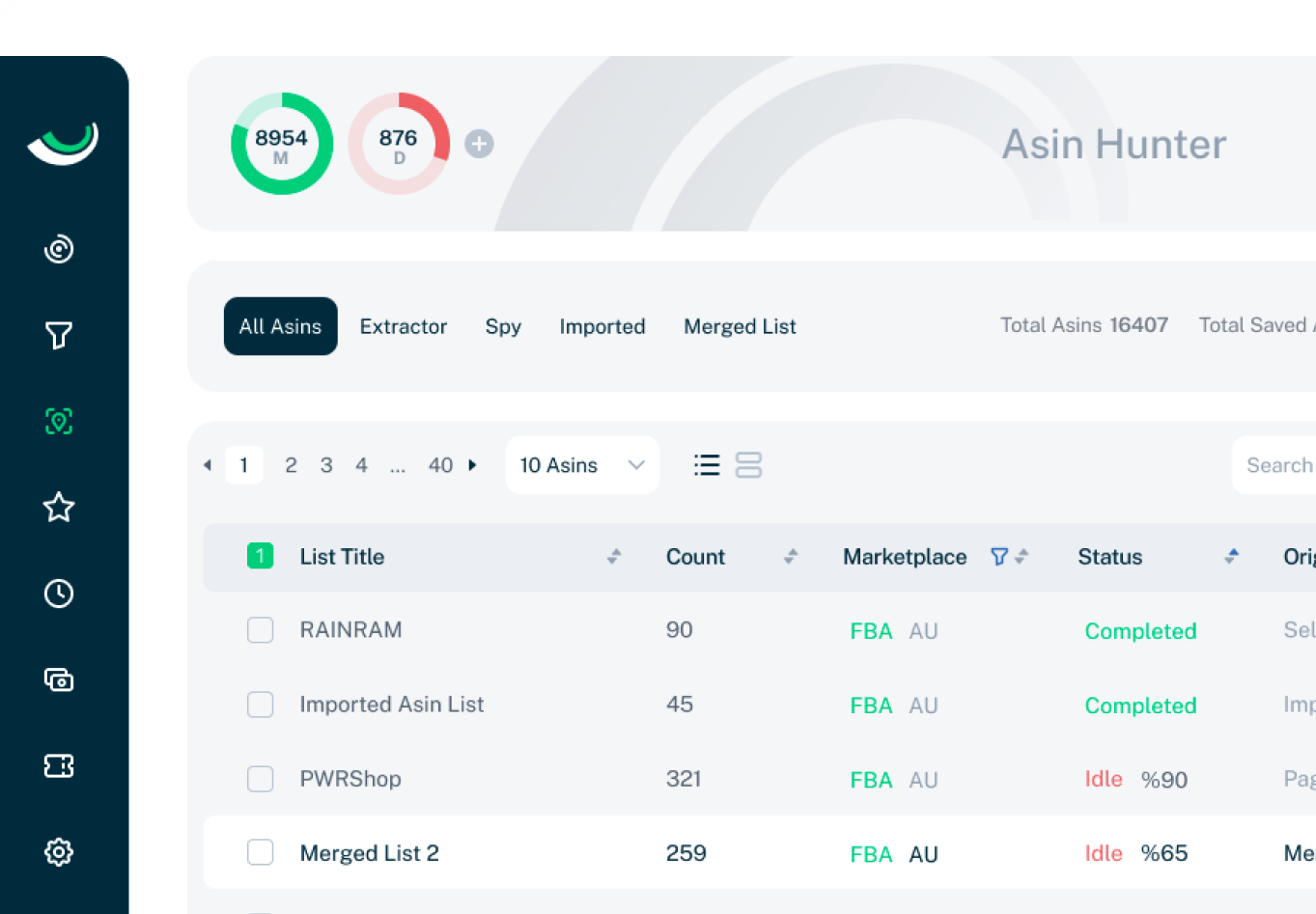Go to page 3
The width and height of the screenshot is (1316, 914).
pyautogui.click(x=326, y=465)
